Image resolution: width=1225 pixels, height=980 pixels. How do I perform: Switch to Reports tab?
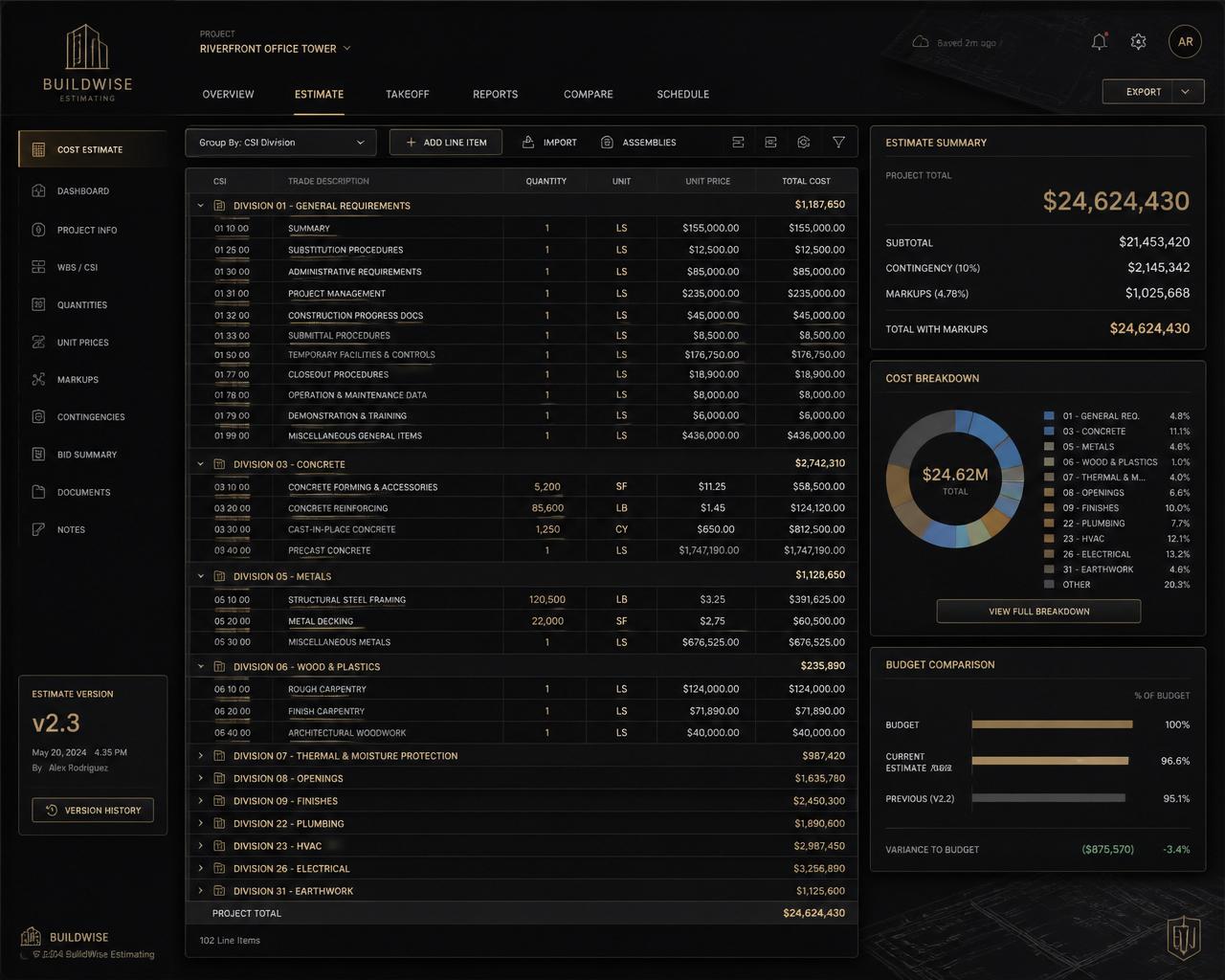tap(495, 94)
